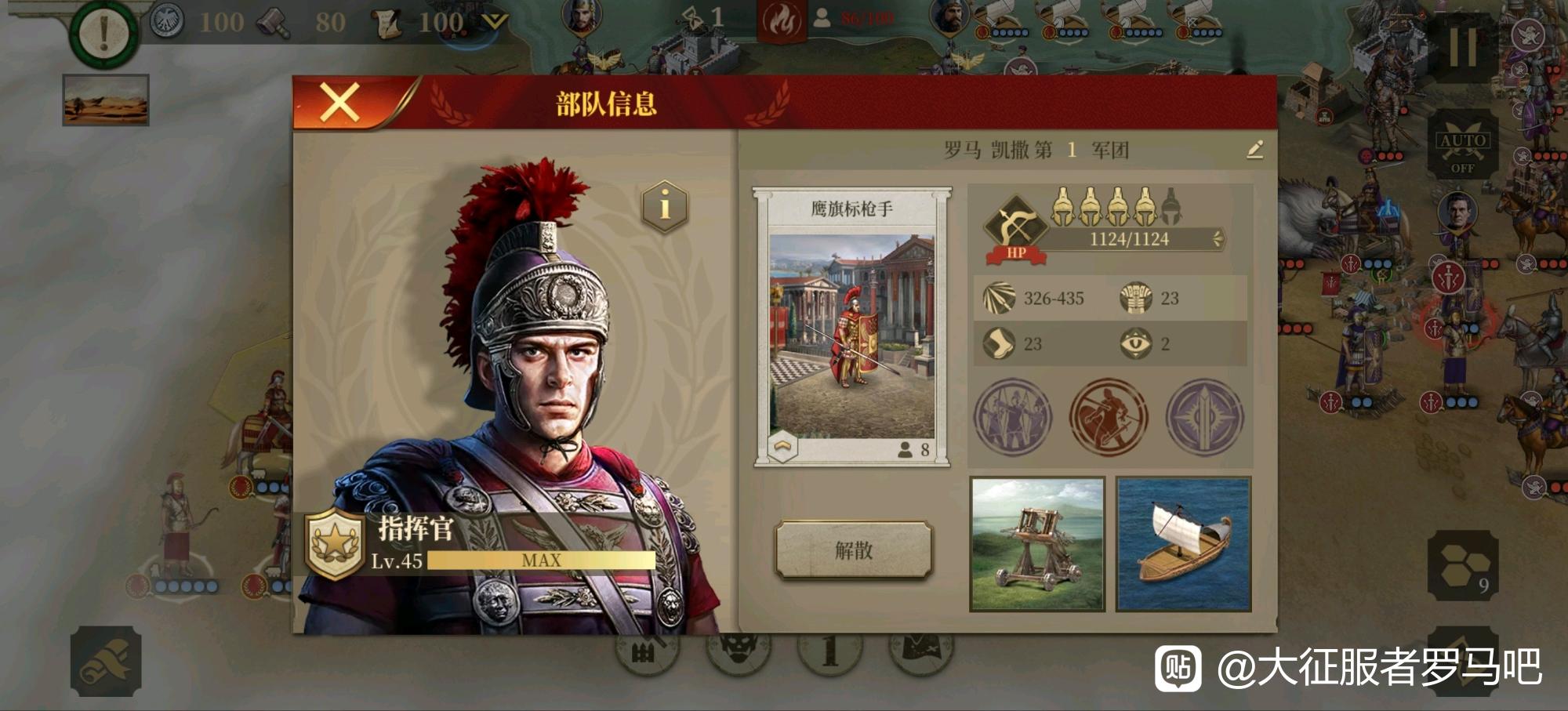1568x711 pixels.
Task: Click the 解散 disband button
Action: point(853,550)
